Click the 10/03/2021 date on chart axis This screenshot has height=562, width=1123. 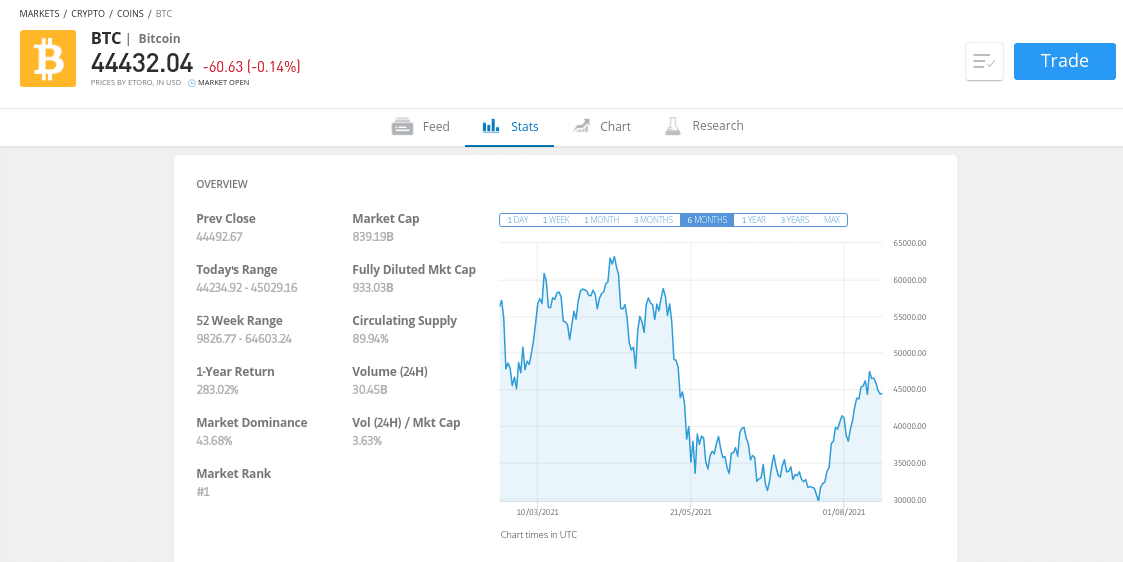pyautogui.click(x=537, y=512)
